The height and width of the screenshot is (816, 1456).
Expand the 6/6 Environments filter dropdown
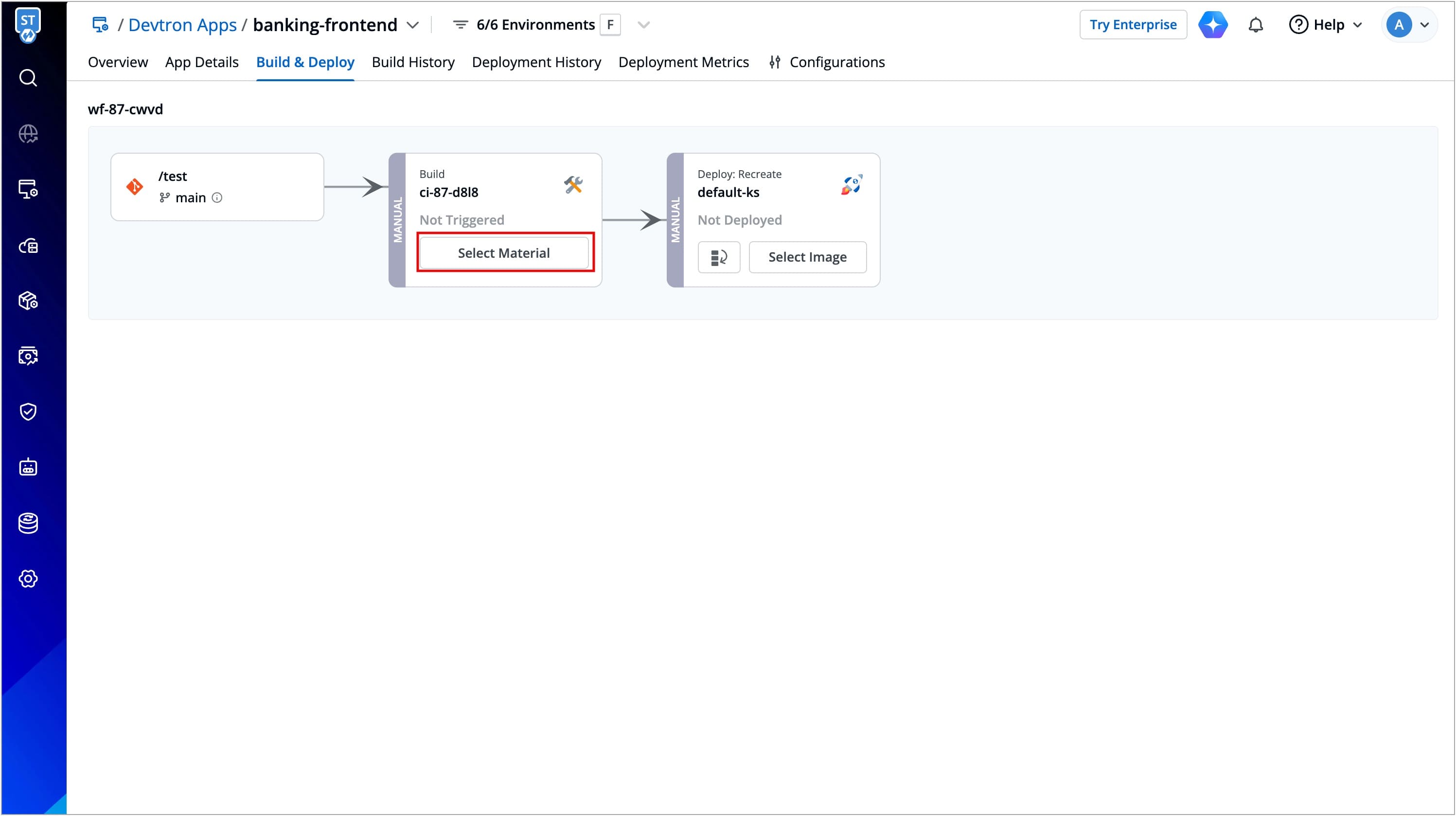(x=643, y=25)
